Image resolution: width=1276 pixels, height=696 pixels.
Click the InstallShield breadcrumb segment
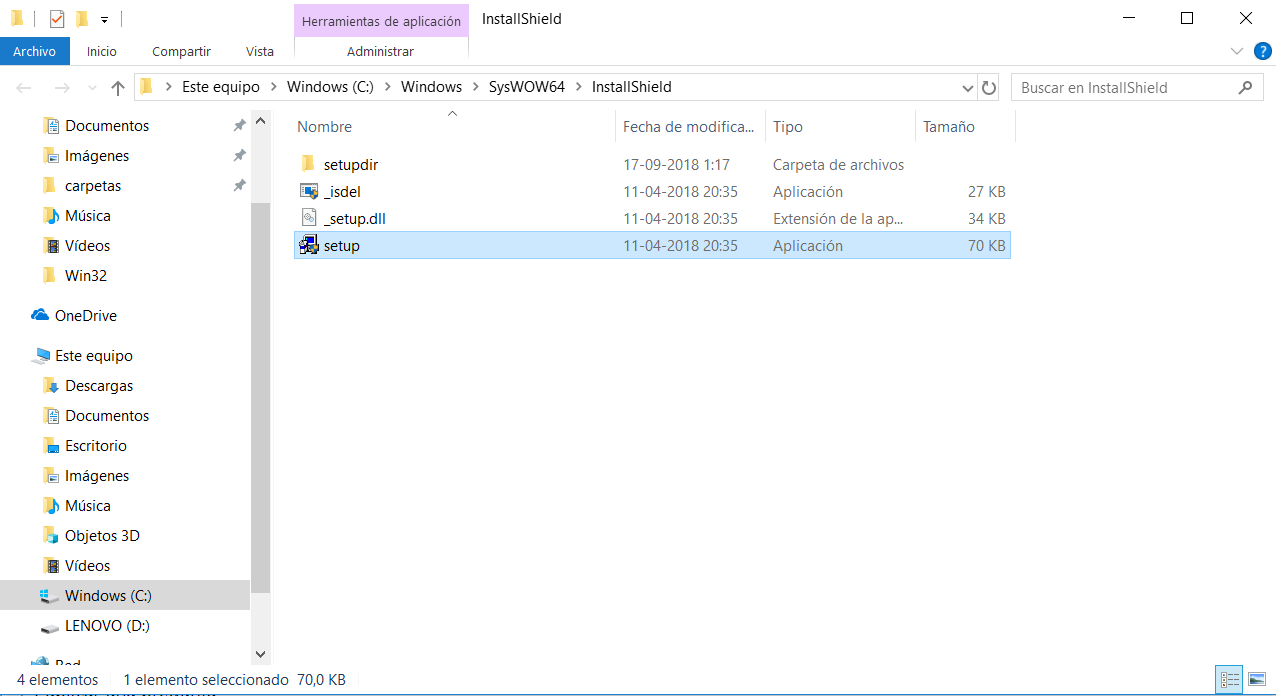(x=632, y=87)
